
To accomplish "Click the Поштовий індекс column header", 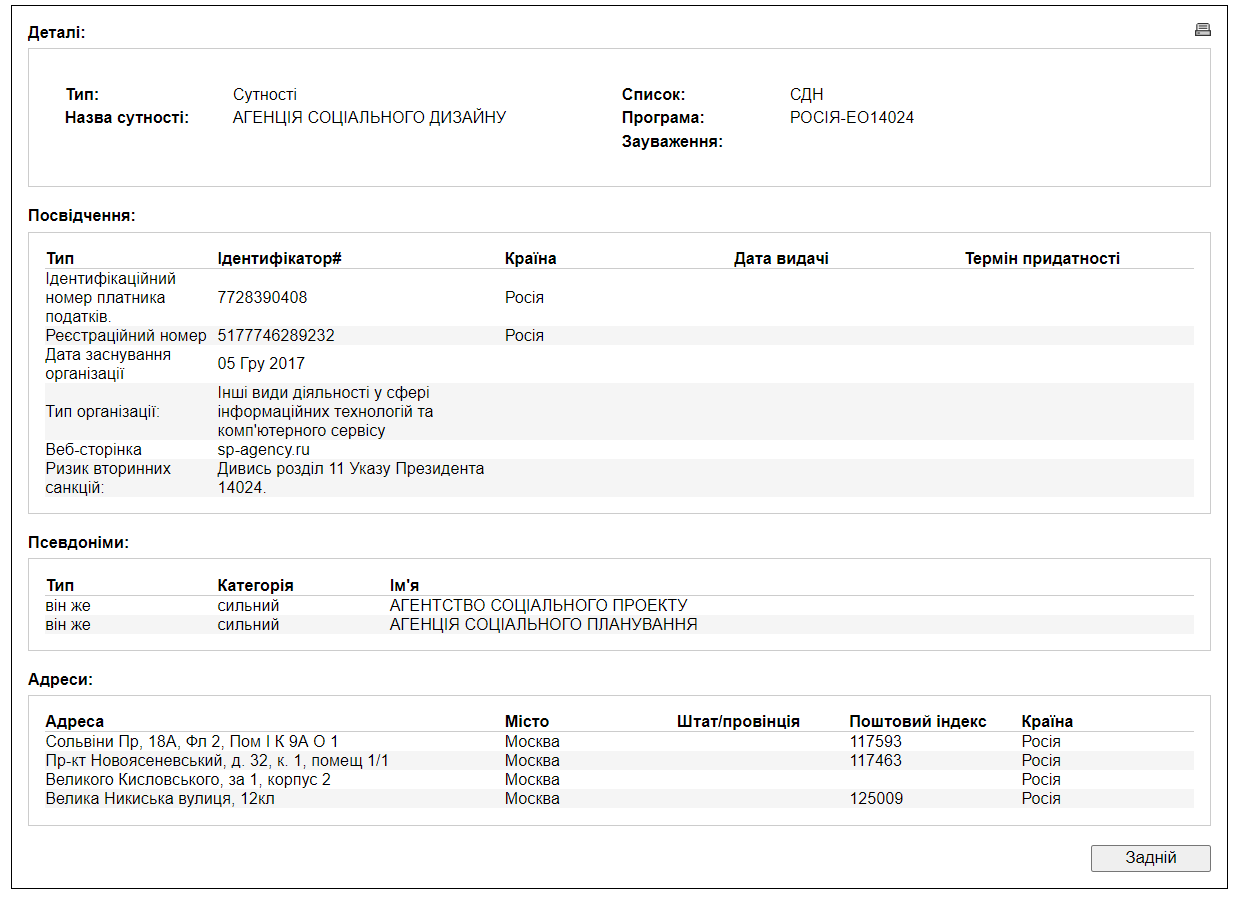I will (x=917, y=722).
